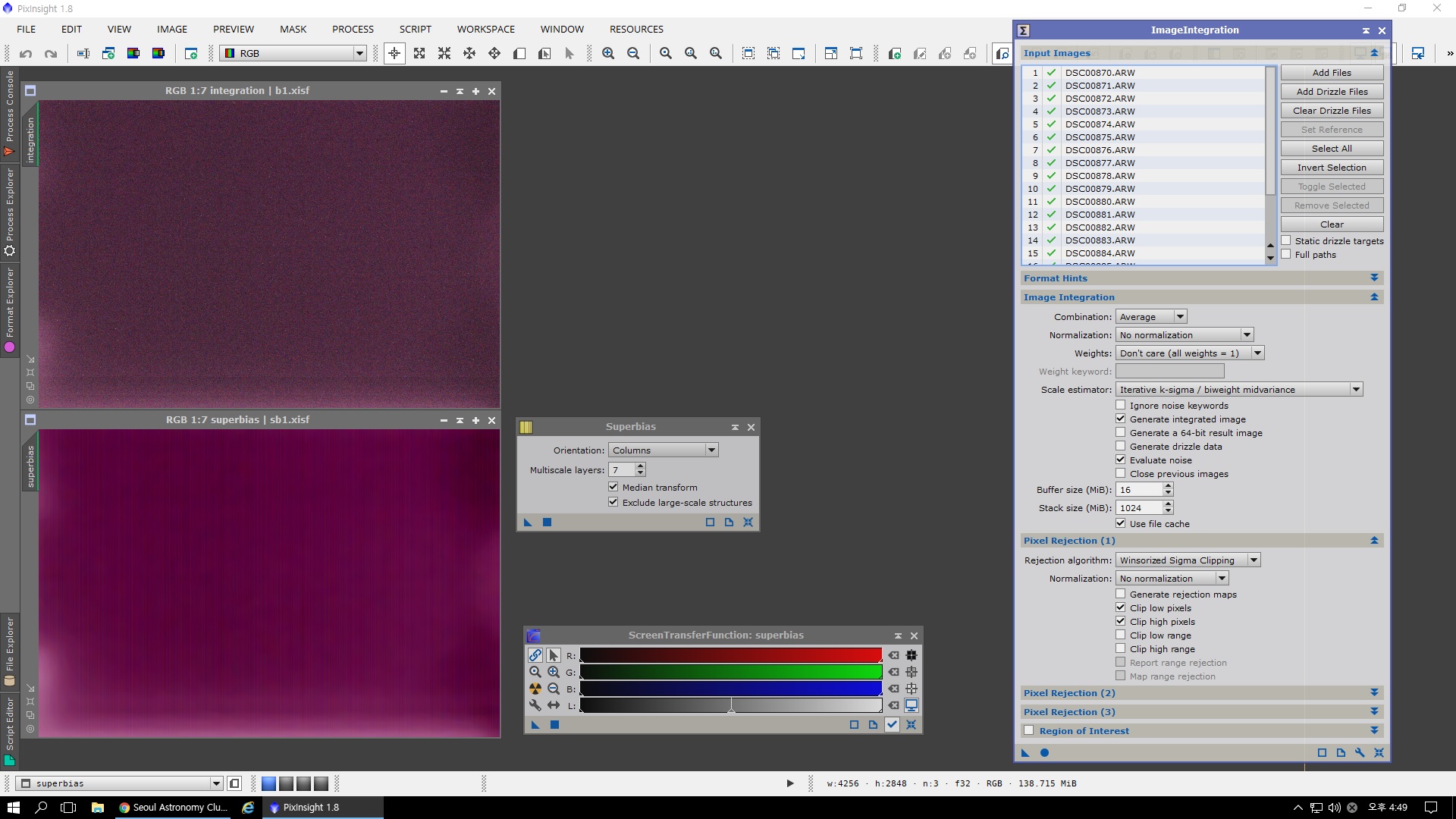The image size is (1456, 819).
Task: Enable Generate rejection maps checkbox
Action: [1121, 594]
